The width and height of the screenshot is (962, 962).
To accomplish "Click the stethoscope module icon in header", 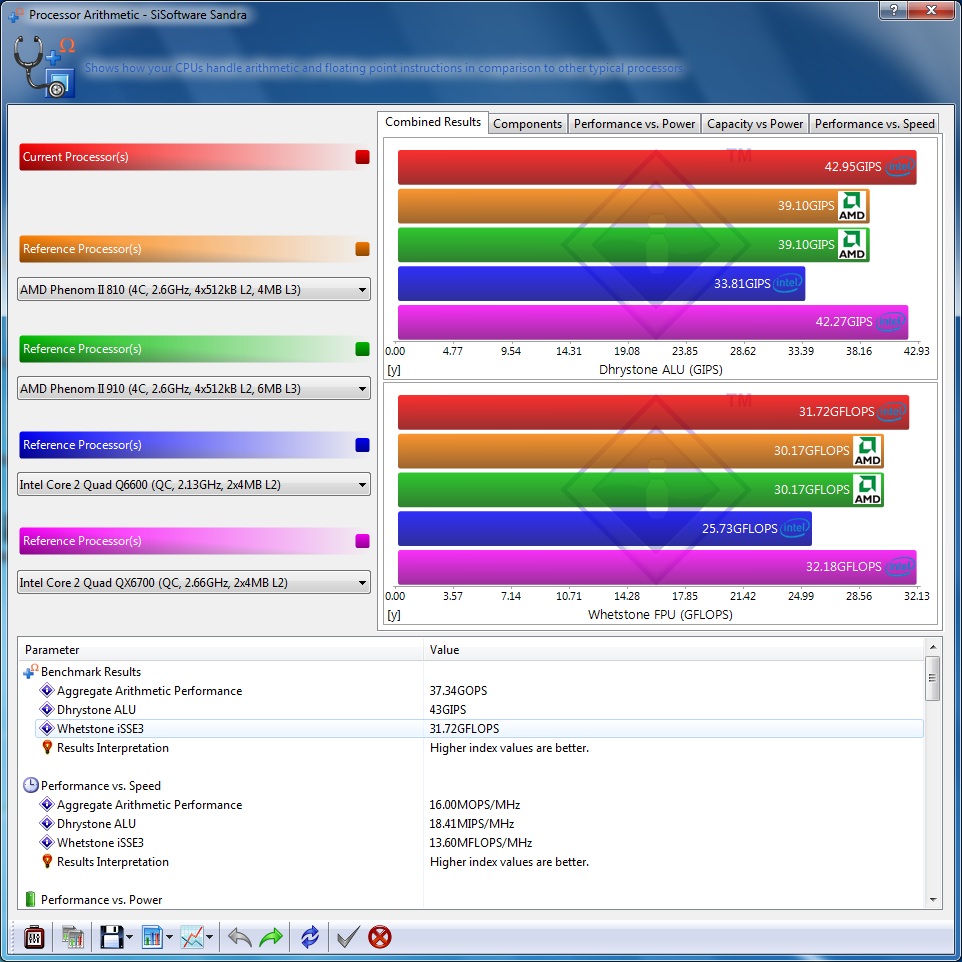I will pos(44,66).
